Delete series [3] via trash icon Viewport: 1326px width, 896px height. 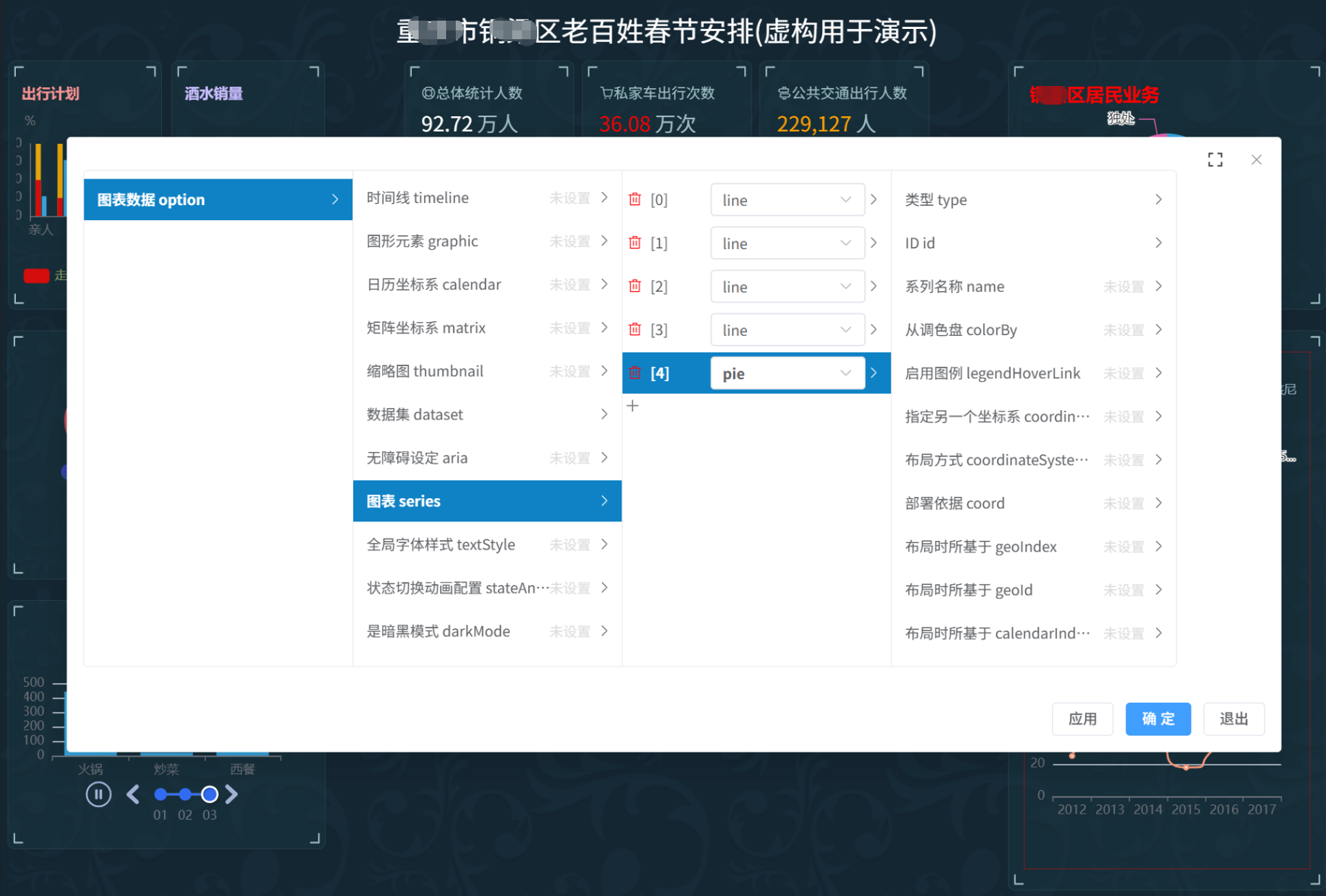pos(635,330)
